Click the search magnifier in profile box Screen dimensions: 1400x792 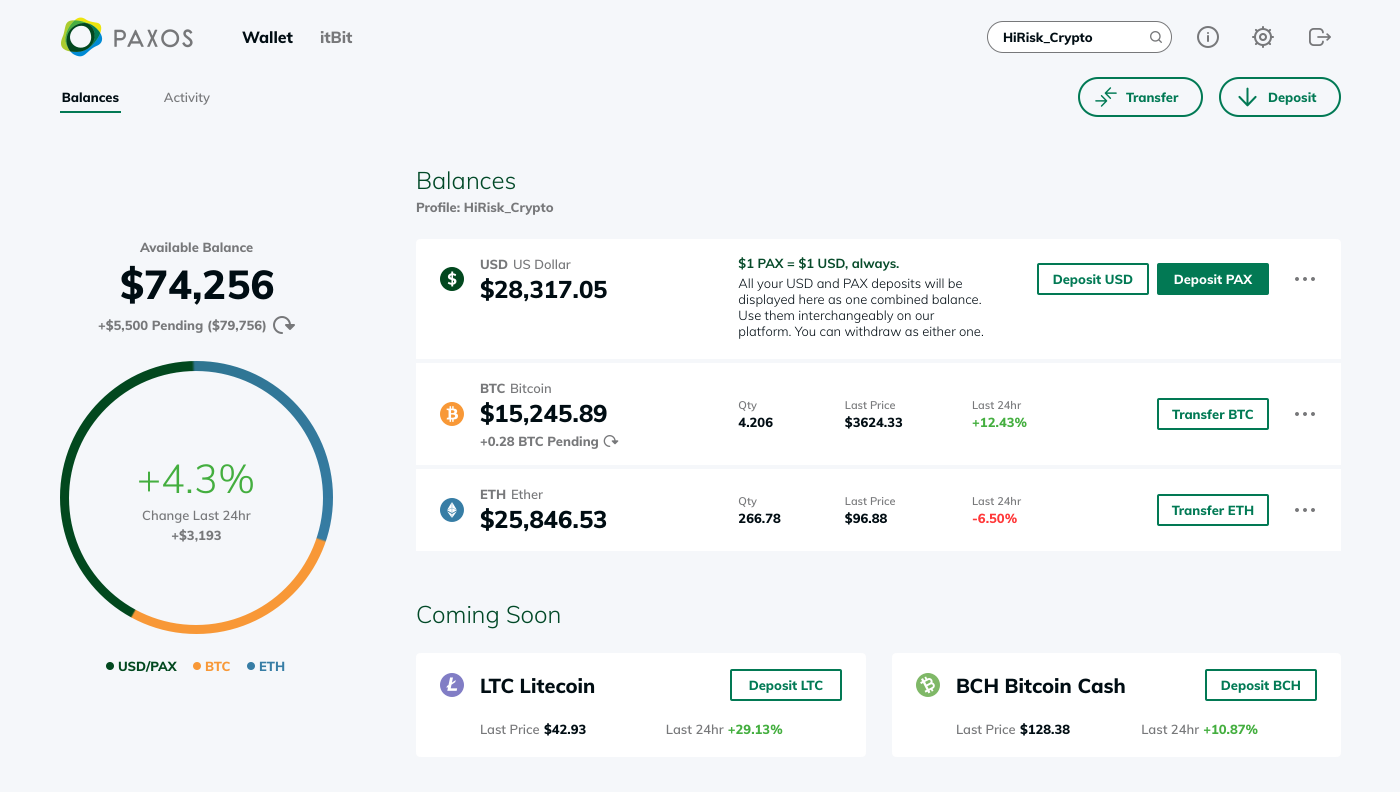1155,38
